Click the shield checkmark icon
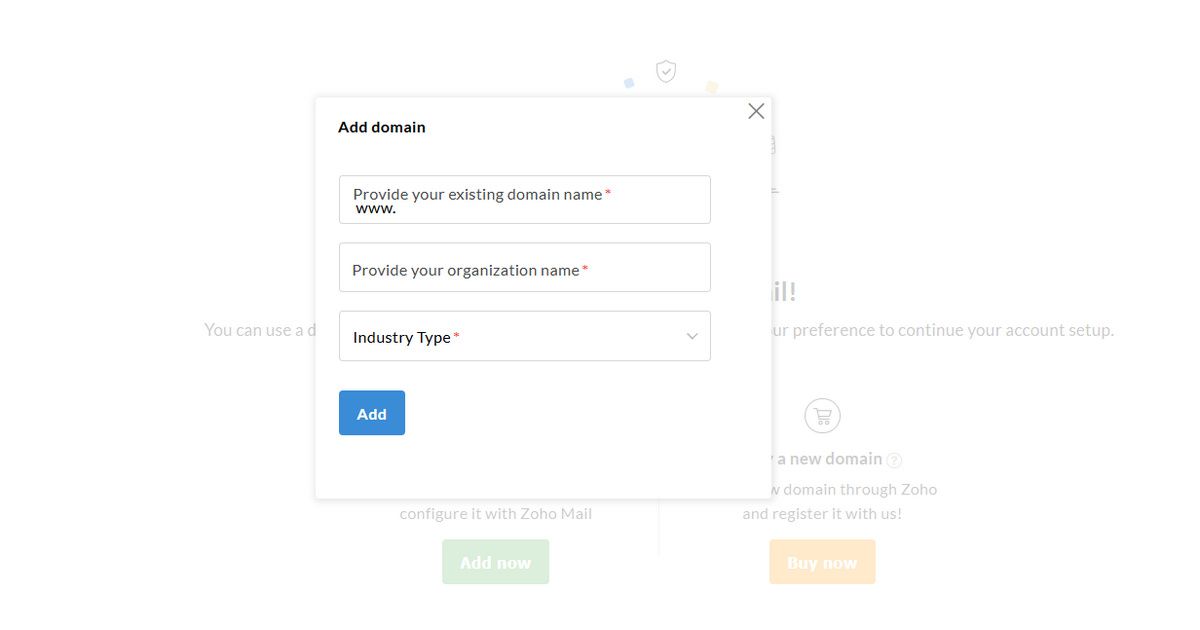Screen dimensions: 1200x630 coord(666,71)
